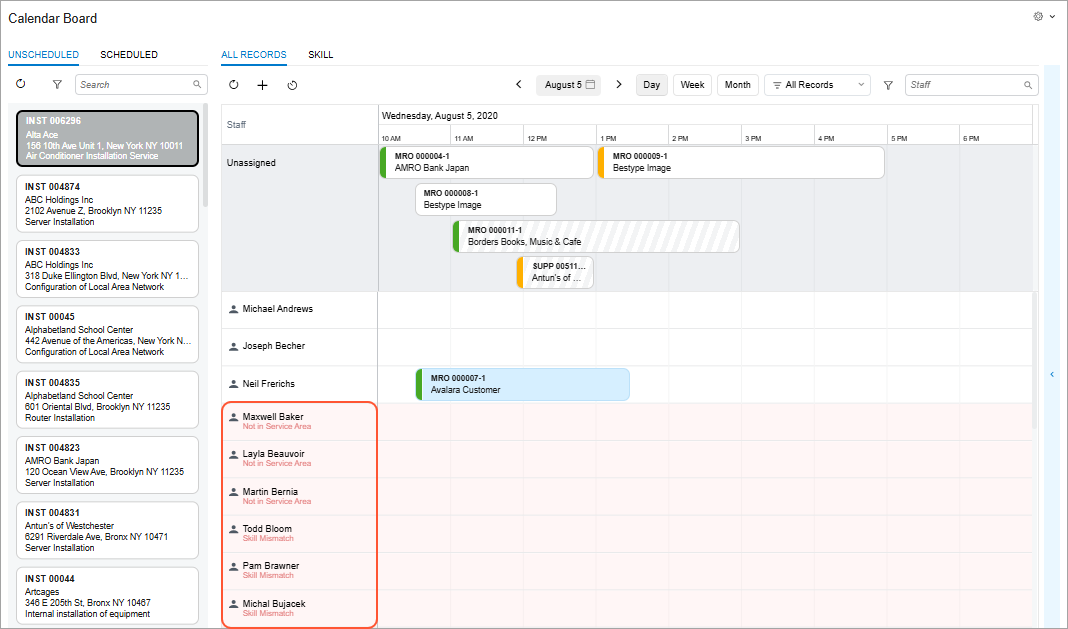
Task: Click the settings gear icon
Action: coord(1038,17)
